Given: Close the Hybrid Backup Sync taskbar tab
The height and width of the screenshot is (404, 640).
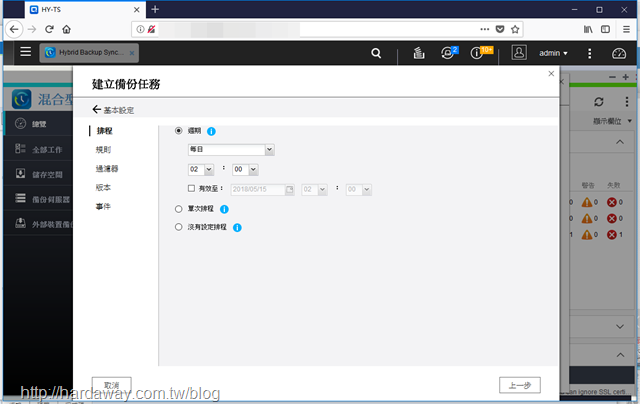Looking at the screenshot, I should pyautogui.click(x=132, y=53).
